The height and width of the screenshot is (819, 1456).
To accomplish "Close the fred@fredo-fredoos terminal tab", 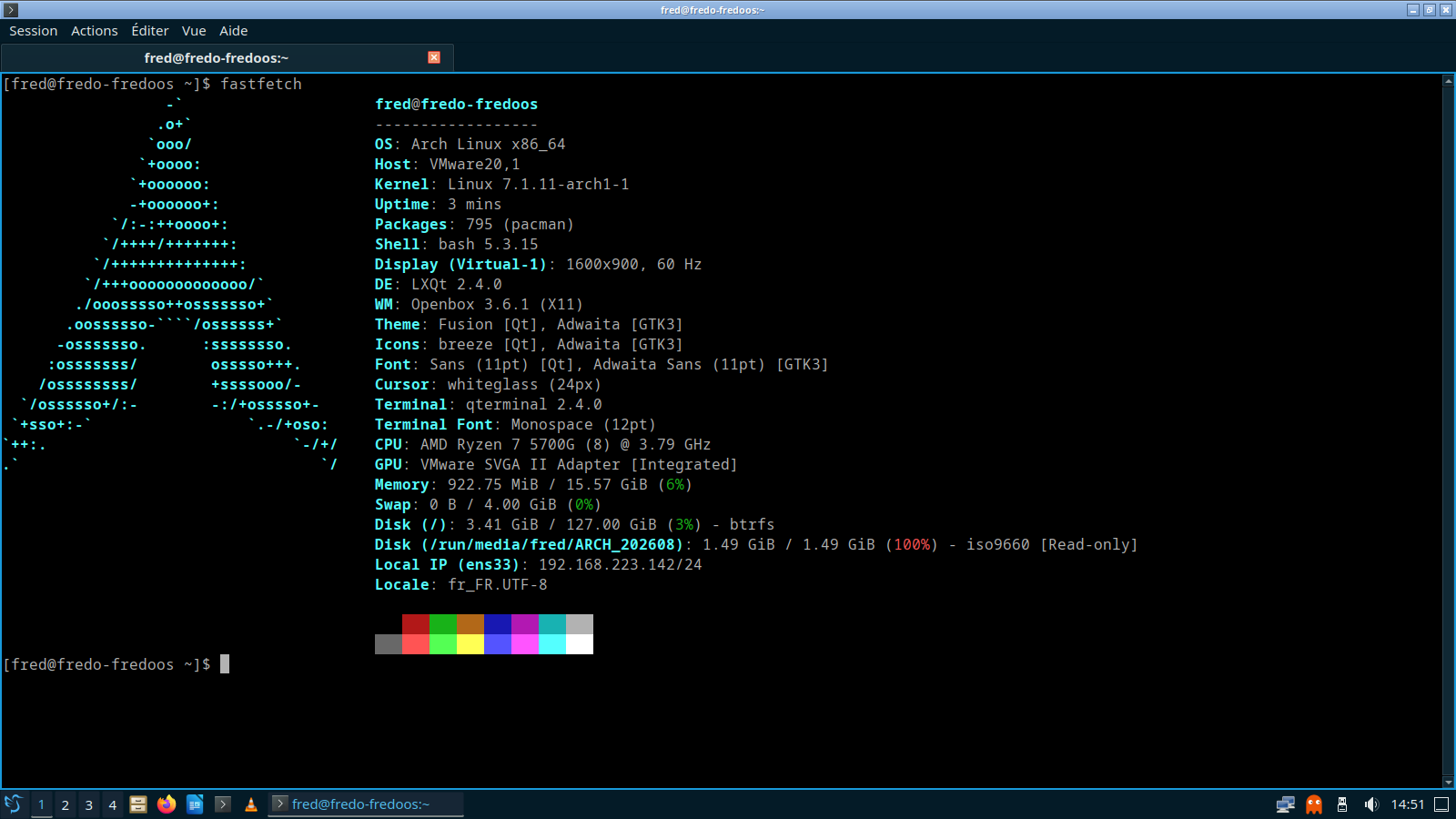I will point(434,57).
